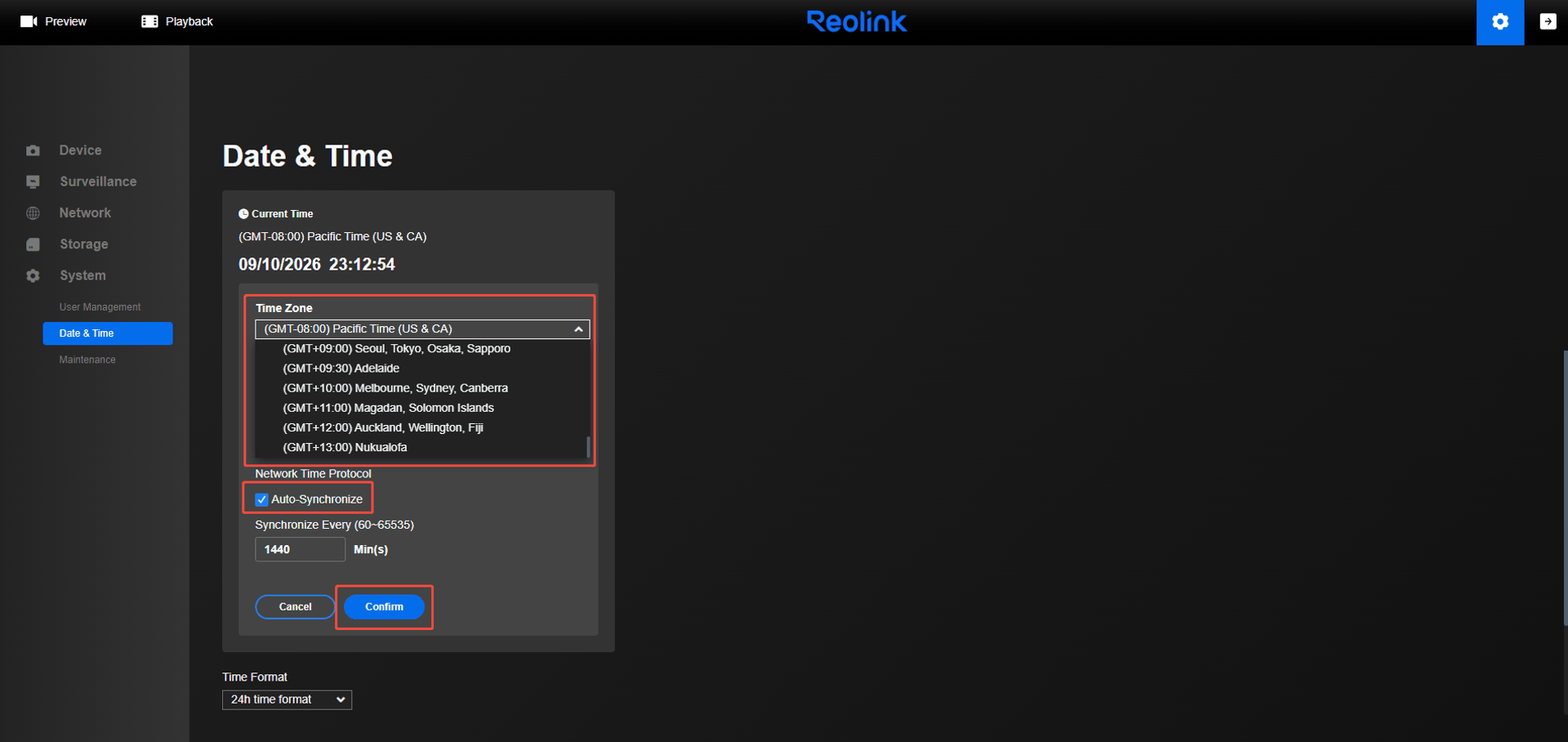
Task: Open the Surveillance settings menu
Action: coord(98,181)
